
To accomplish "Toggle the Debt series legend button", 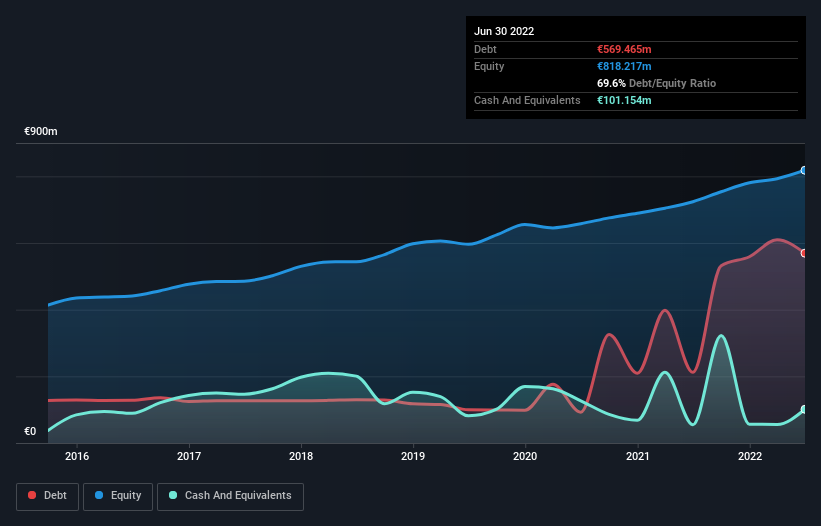I will point(47,496).
